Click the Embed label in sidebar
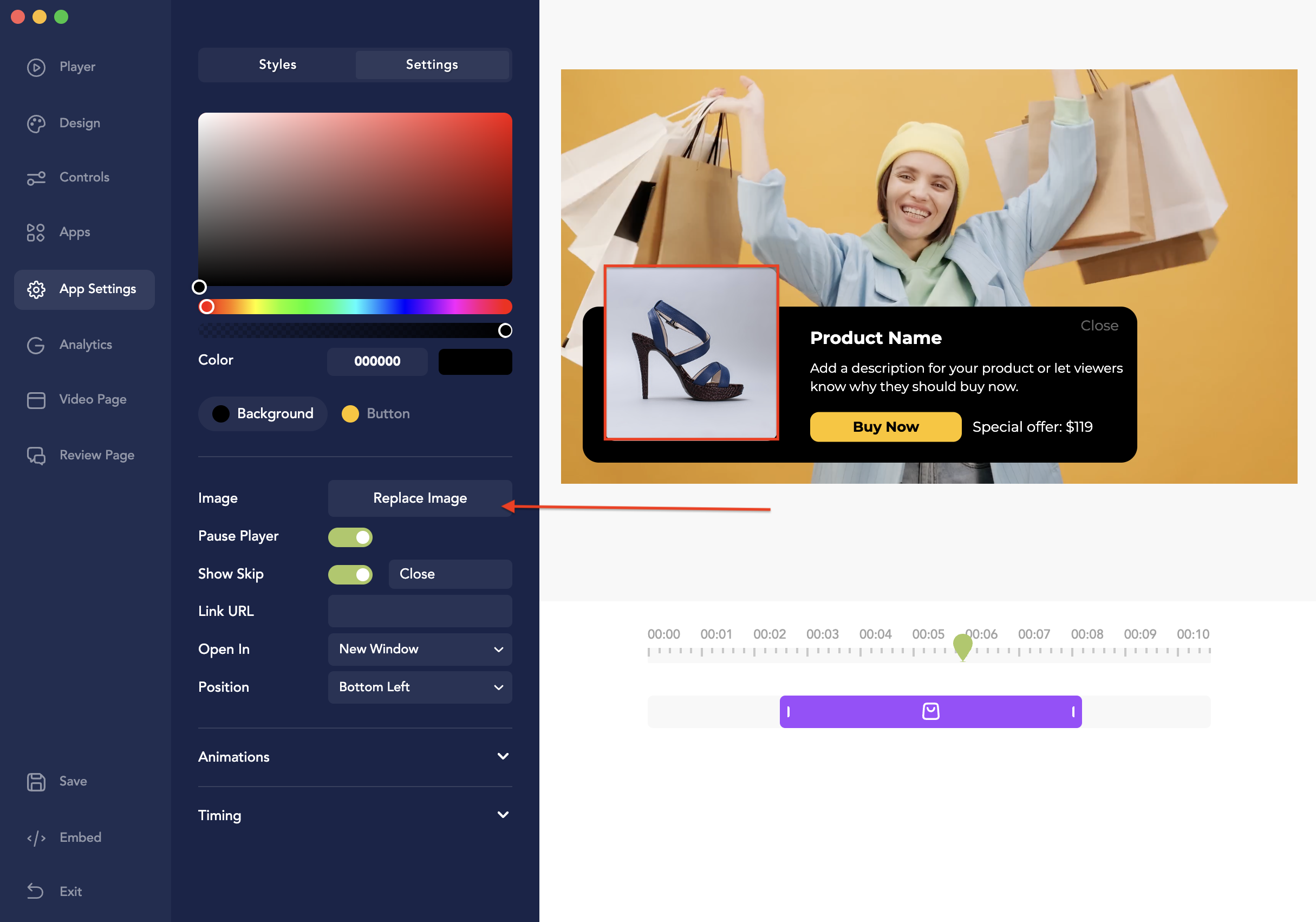 click(x=80, y=837)
